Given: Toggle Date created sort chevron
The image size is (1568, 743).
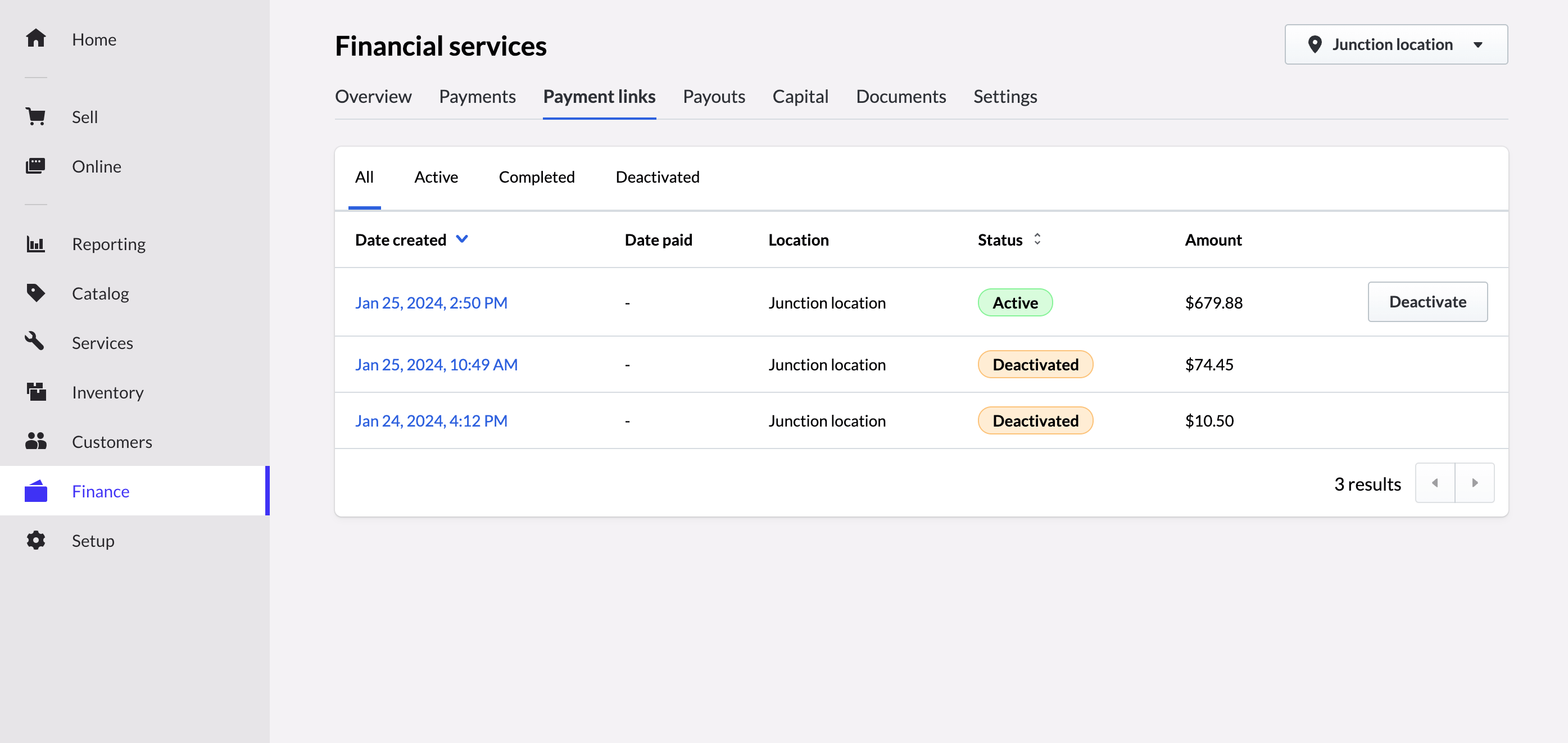Looking at the screenshot, I should 462,239.
